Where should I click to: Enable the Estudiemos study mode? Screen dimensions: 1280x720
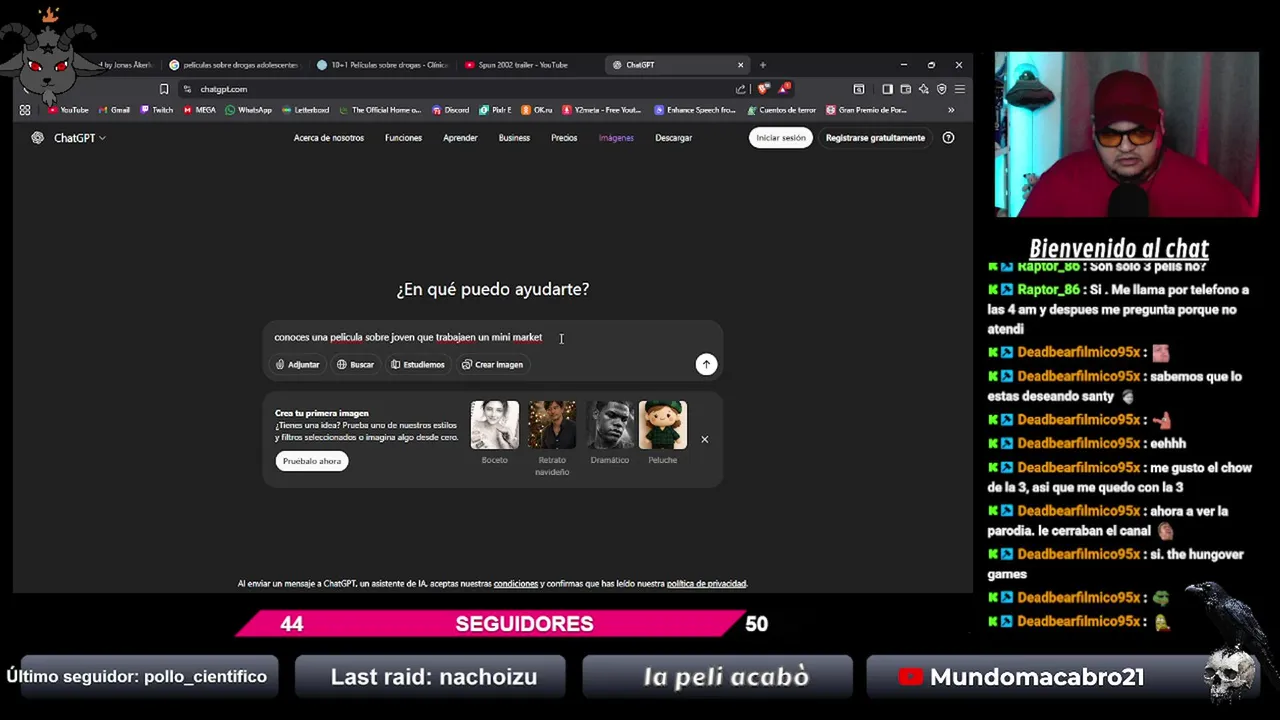(418, 365)
